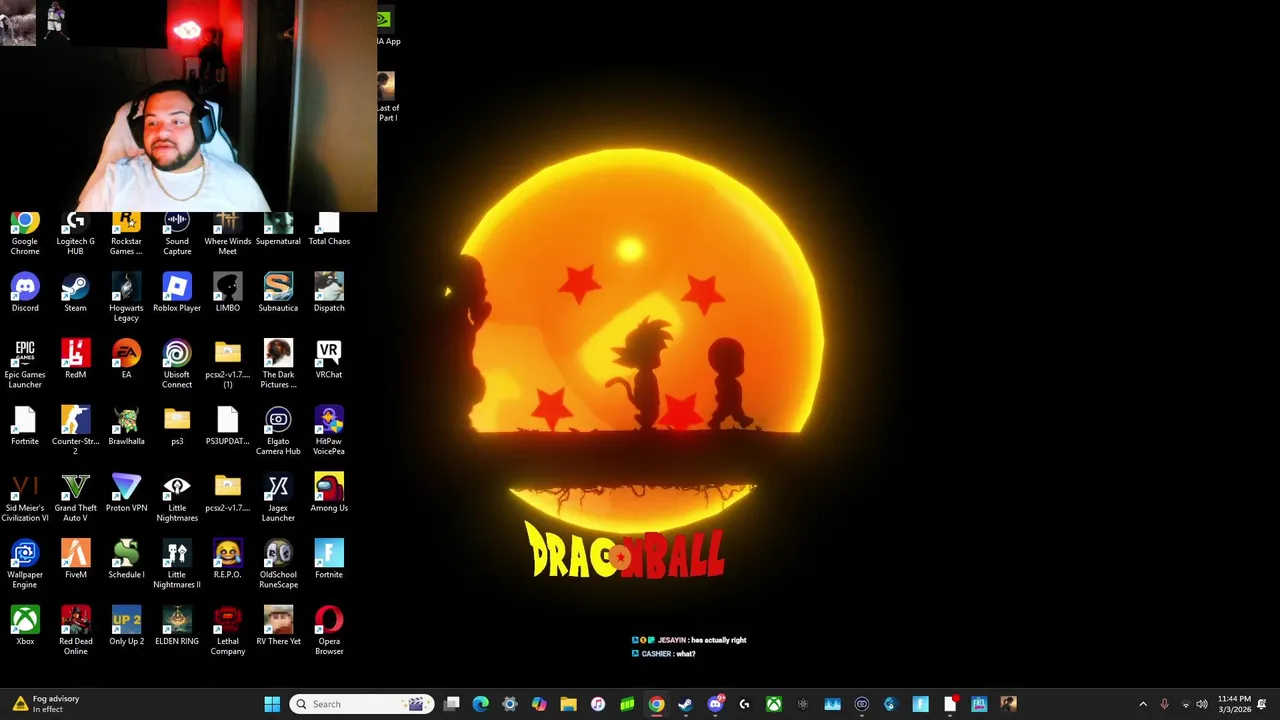This screenshot has width=1280, height=720.
Task: Select the Only Up 2 icon
Action: pos(126,627)
